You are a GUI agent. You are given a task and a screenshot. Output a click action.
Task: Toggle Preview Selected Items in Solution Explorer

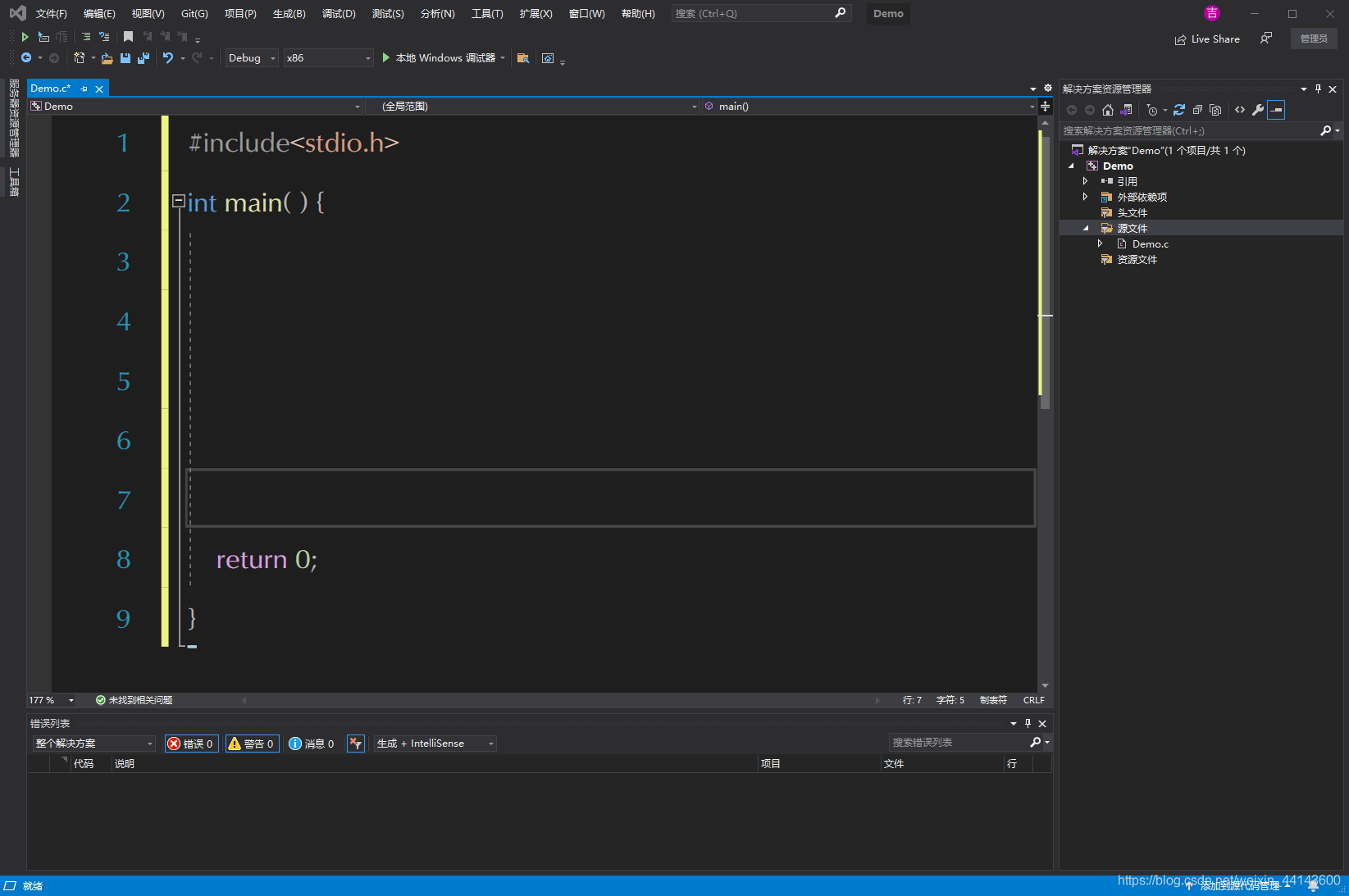pyautogui.click(x=1276, y=110)
